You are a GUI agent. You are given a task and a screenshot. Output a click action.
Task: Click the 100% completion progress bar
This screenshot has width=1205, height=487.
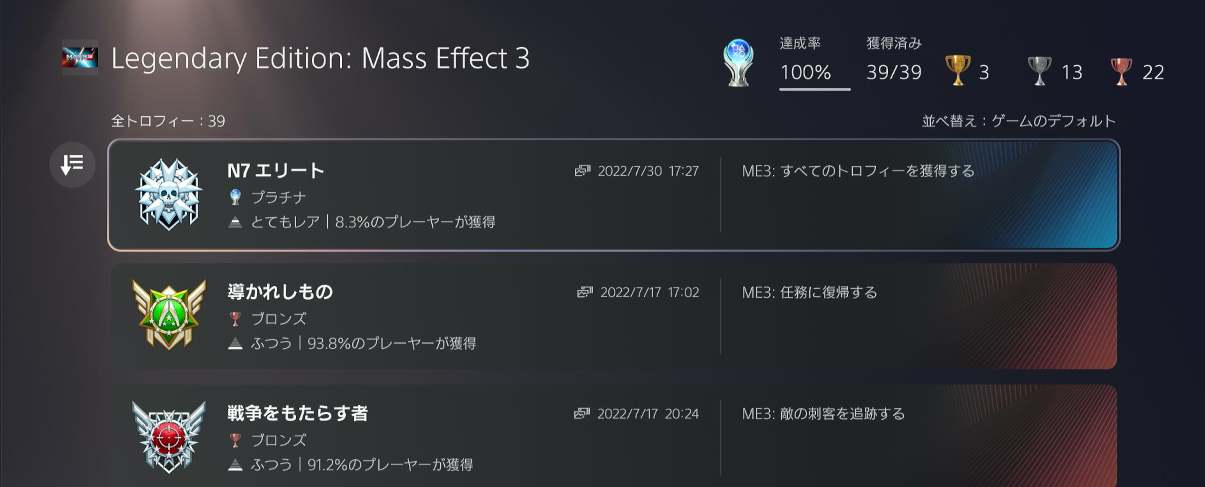[814, 88]
